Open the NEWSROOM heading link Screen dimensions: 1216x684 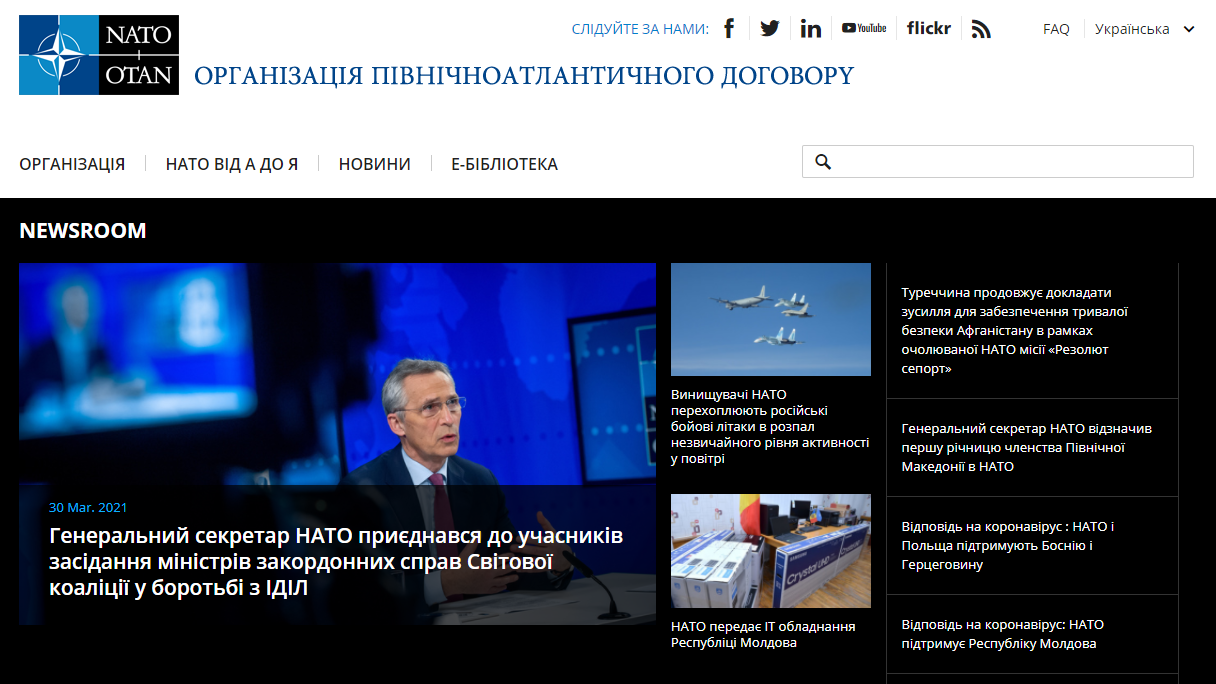pos(83,231)
